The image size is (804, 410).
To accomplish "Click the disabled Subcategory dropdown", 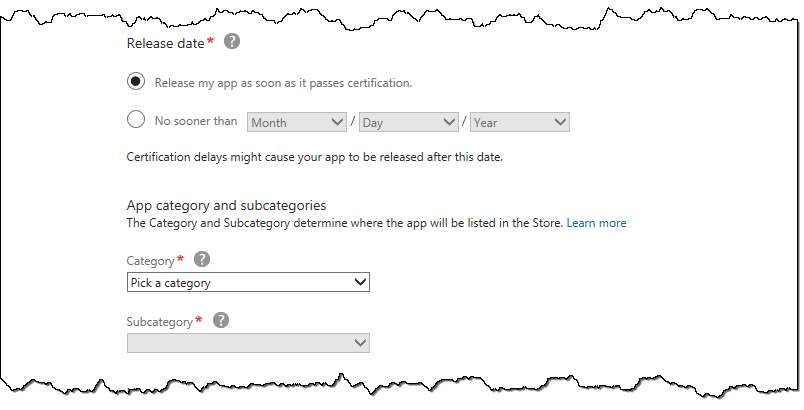I will click(249, 343).
